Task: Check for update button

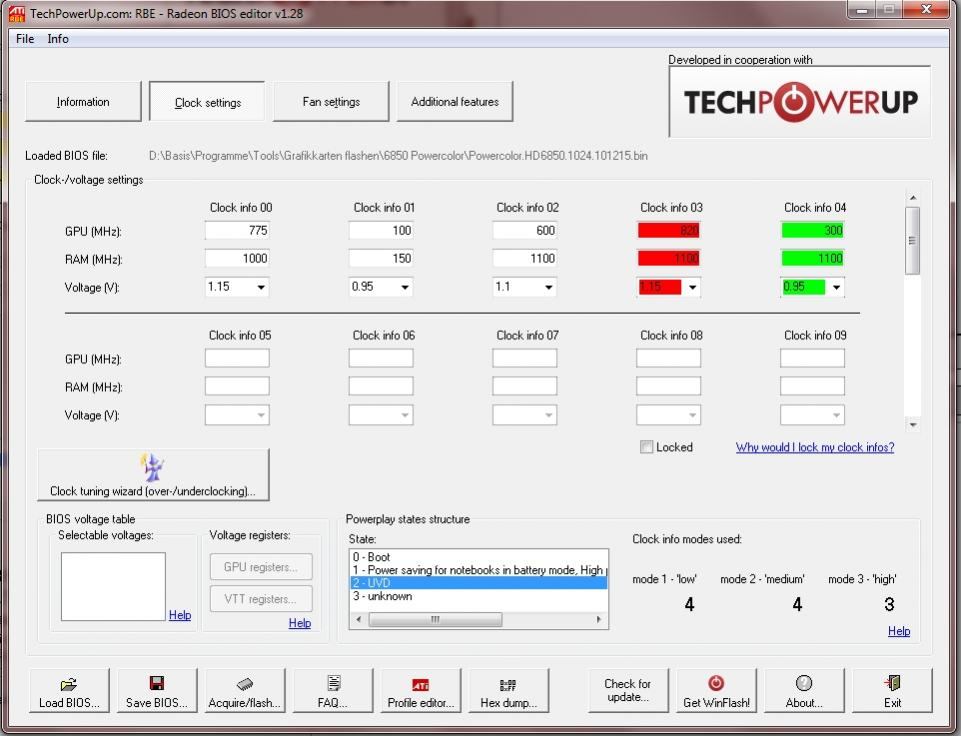Action: (x=628, y=691)
